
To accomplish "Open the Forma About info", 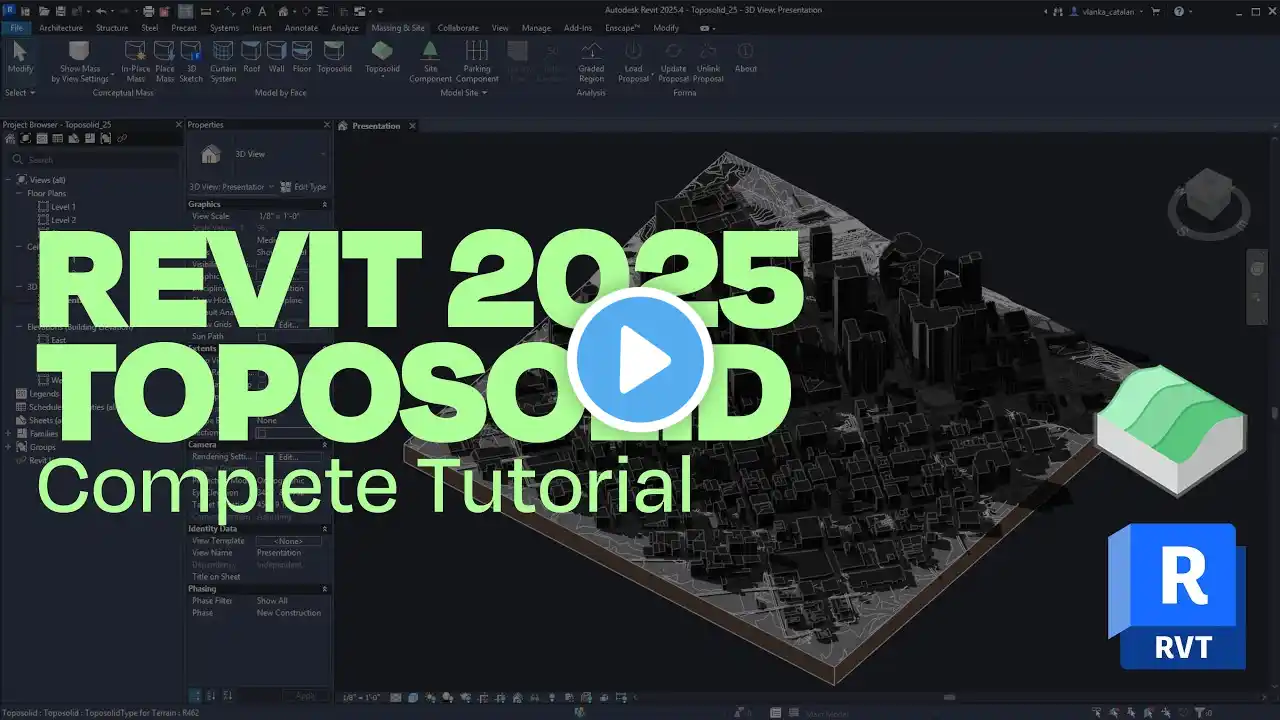I will tap(745, 58).
